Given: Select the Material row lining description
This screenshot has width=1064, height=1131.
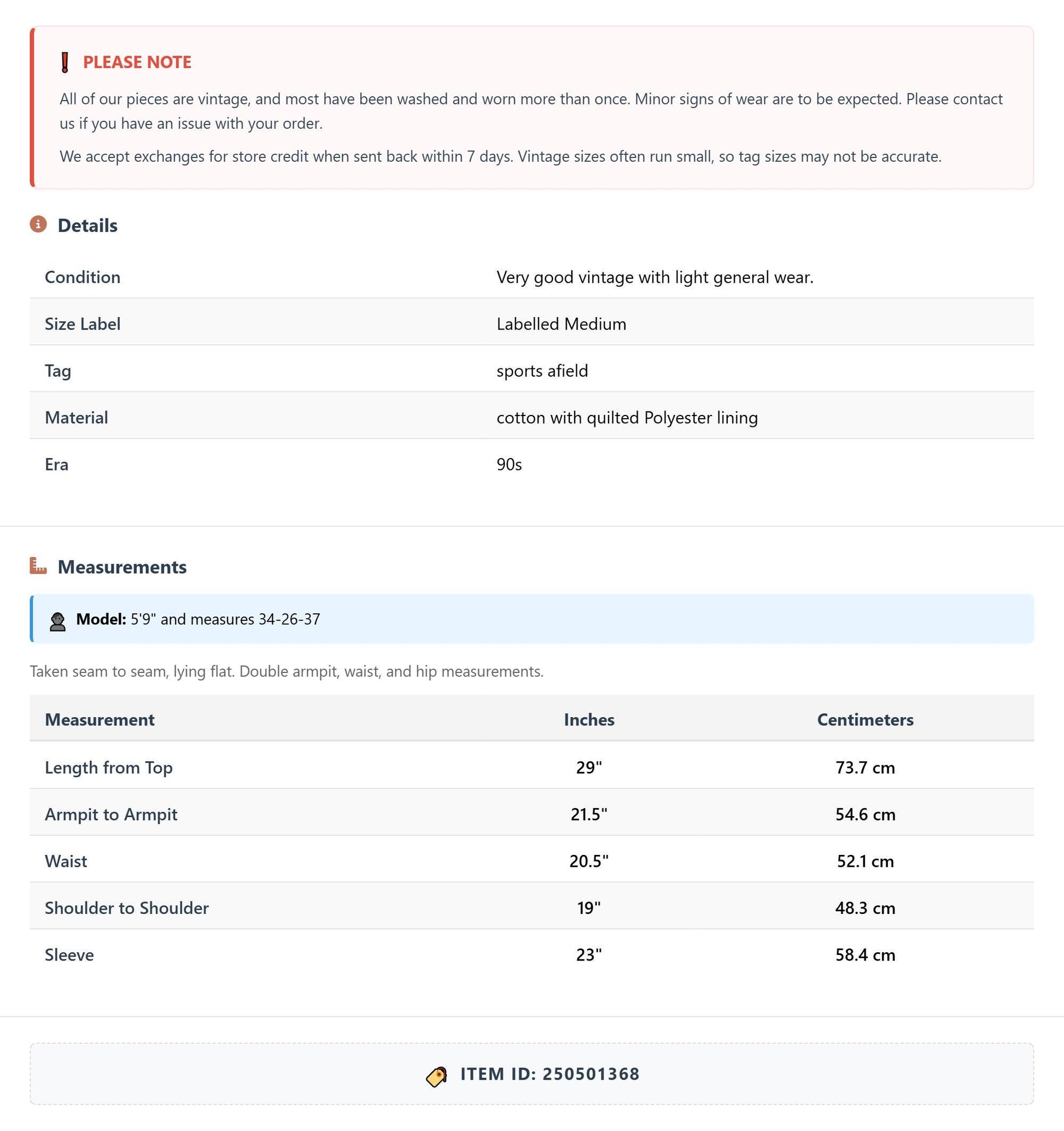Looking at the screenshot, I should [x=627, y=418].
